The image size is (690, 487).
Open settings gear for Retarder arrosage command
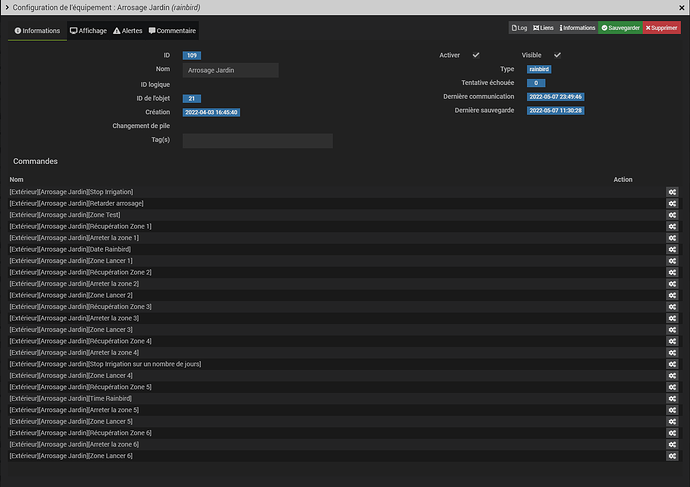(672, 203)
